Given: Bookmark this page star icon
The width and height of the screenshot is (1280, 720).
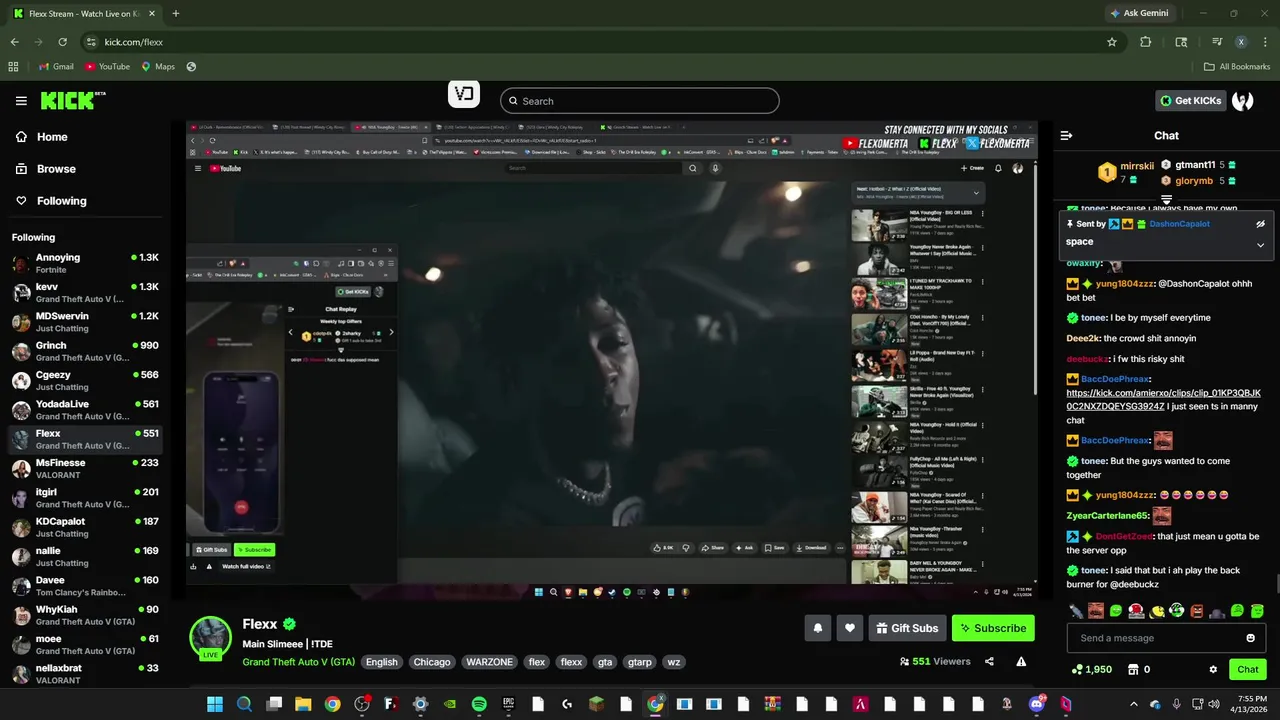Looking at the screenshot, I should coord(1111,42).
